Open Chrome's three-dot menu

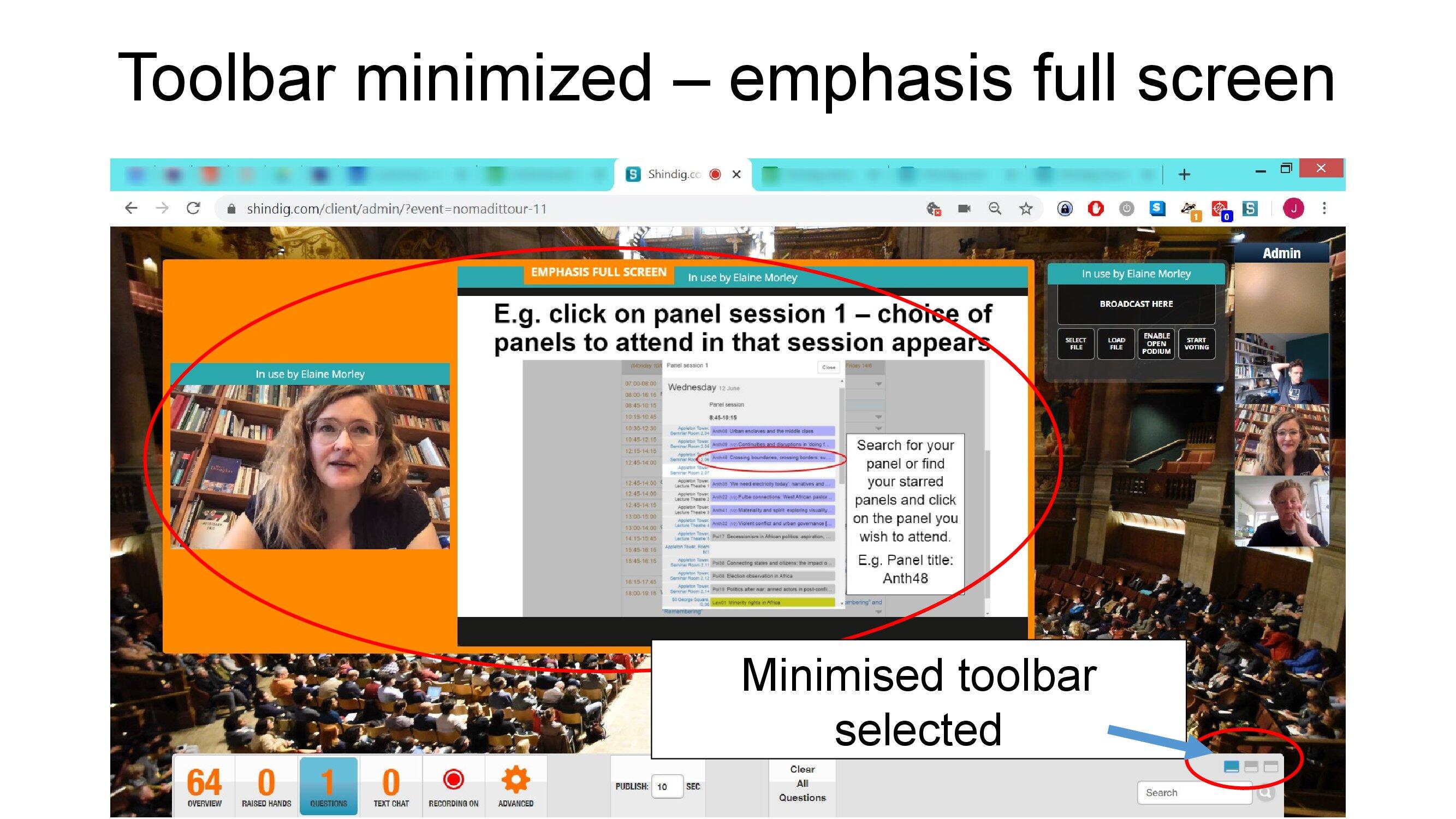(x=1324, y=209)
